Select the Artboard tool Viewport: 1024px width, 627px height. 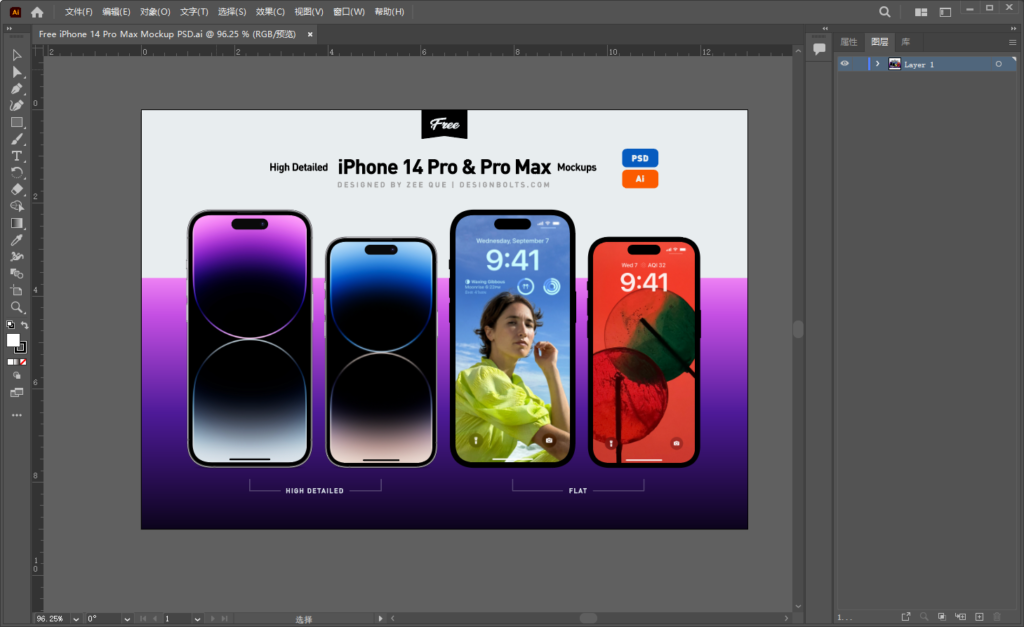pos(17,290)
